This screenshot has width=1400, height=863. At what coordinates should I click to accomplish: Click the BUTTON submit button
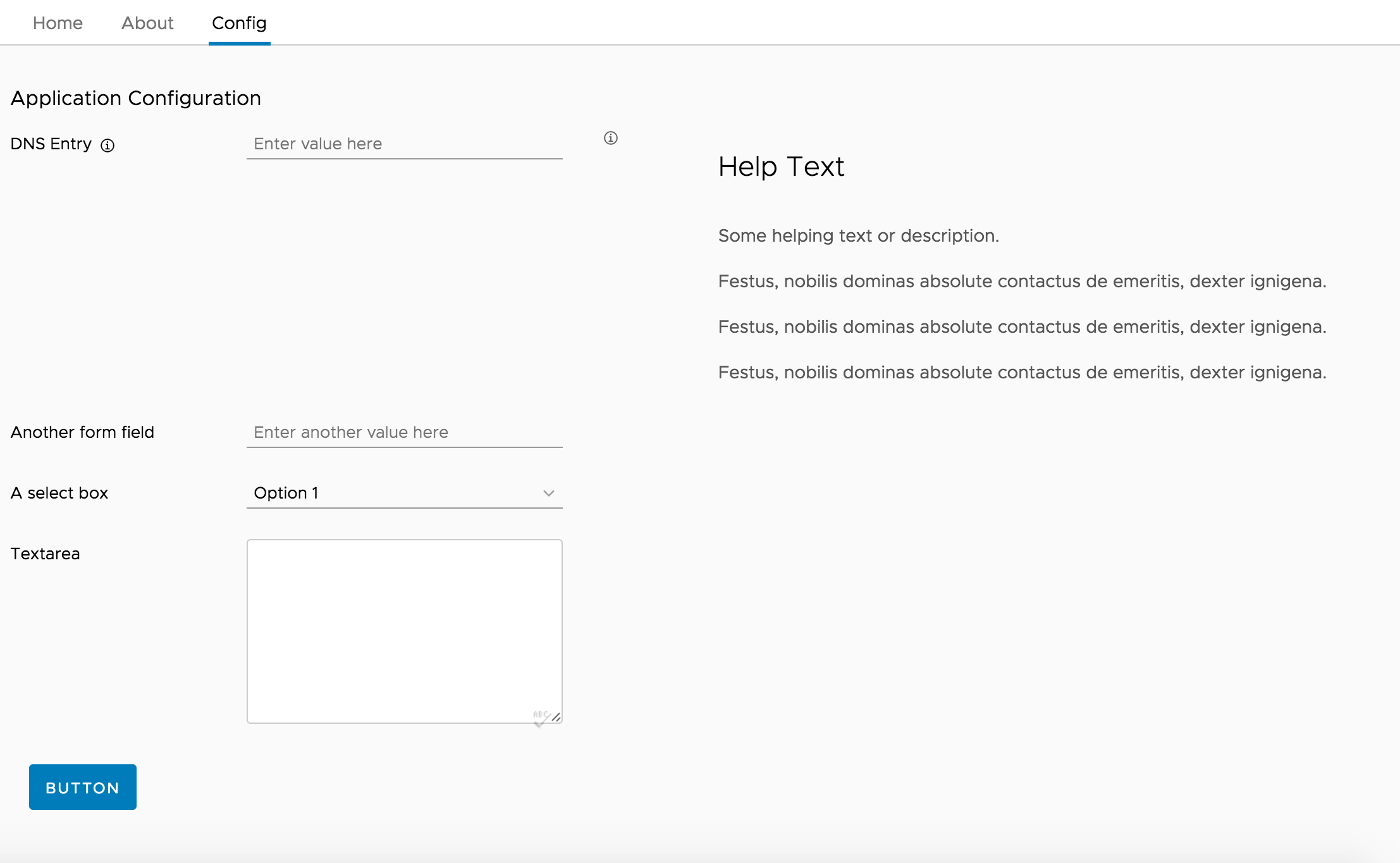pos(82,787)
